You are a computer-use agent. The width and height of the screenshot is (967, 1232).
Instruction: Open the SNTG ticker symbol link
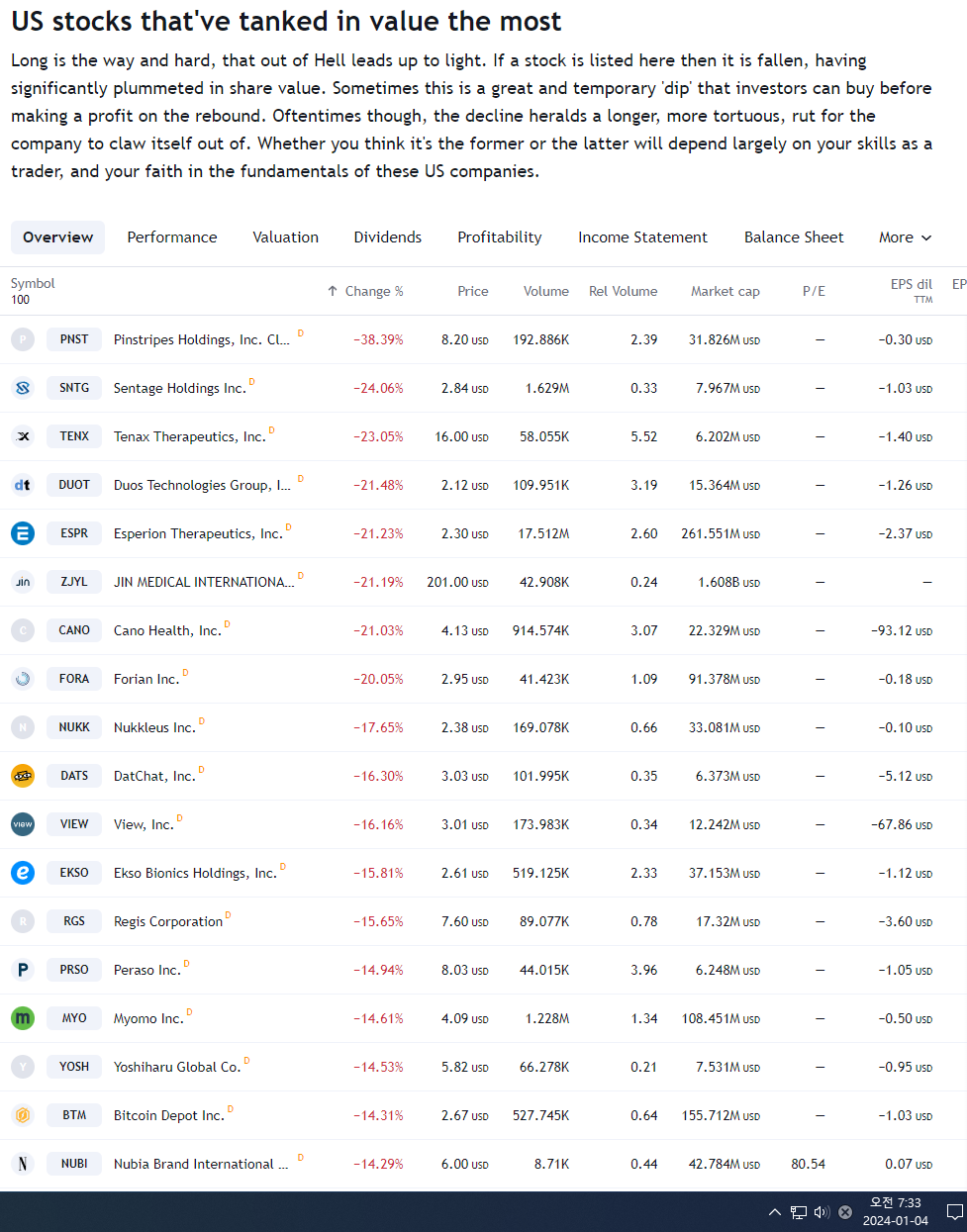point(74,388)
